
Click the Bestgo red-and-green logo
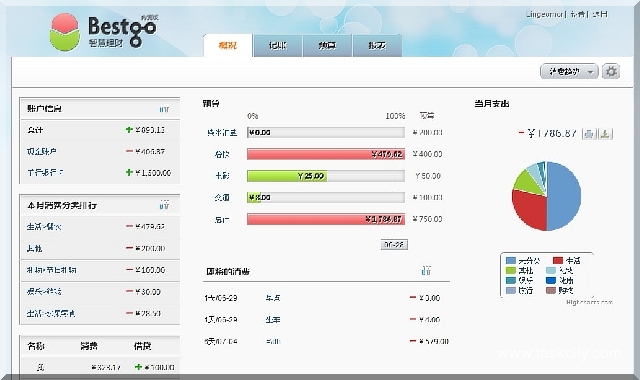tap(64, 32)
